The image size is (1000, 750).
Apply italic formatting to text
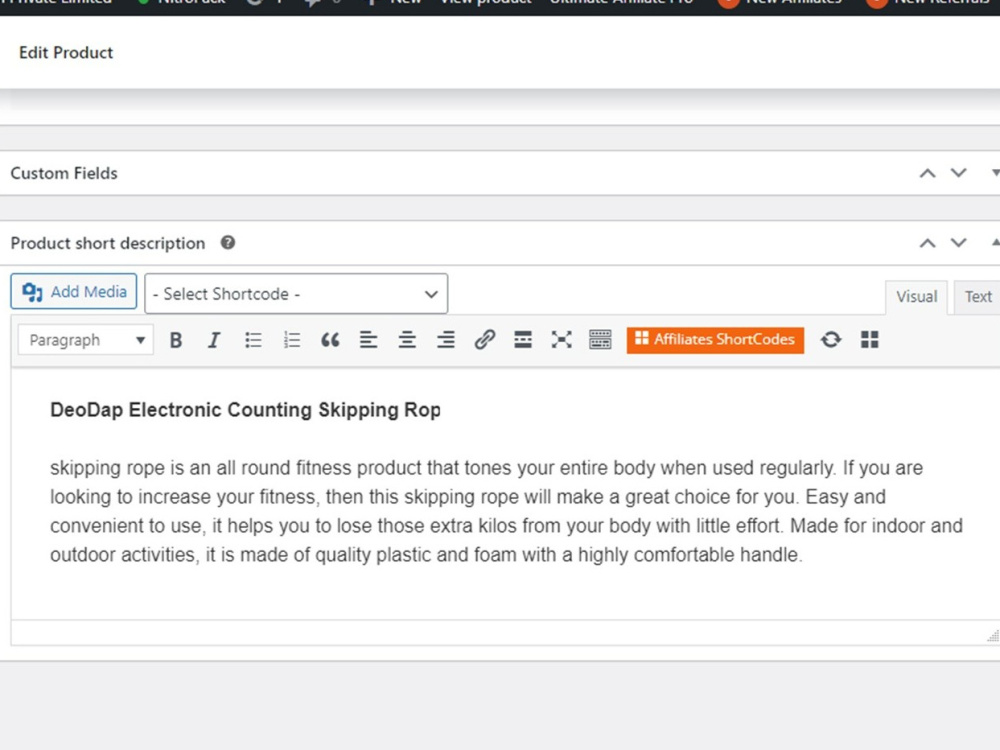(x=214, y=340)
